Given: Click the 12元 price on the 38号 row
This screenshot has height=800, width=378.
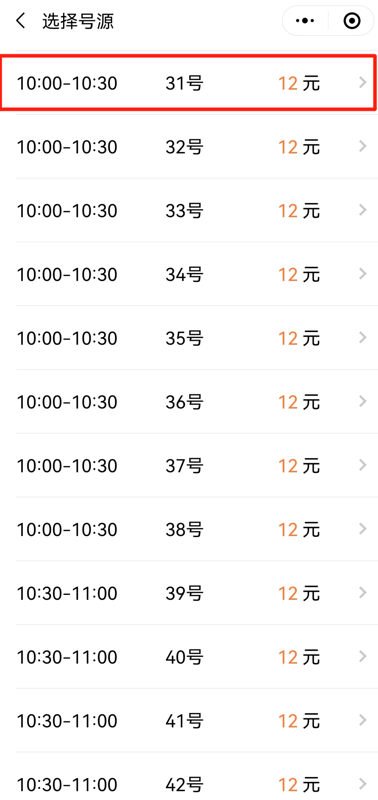Looking at the screenshot, I should [299, 530].
